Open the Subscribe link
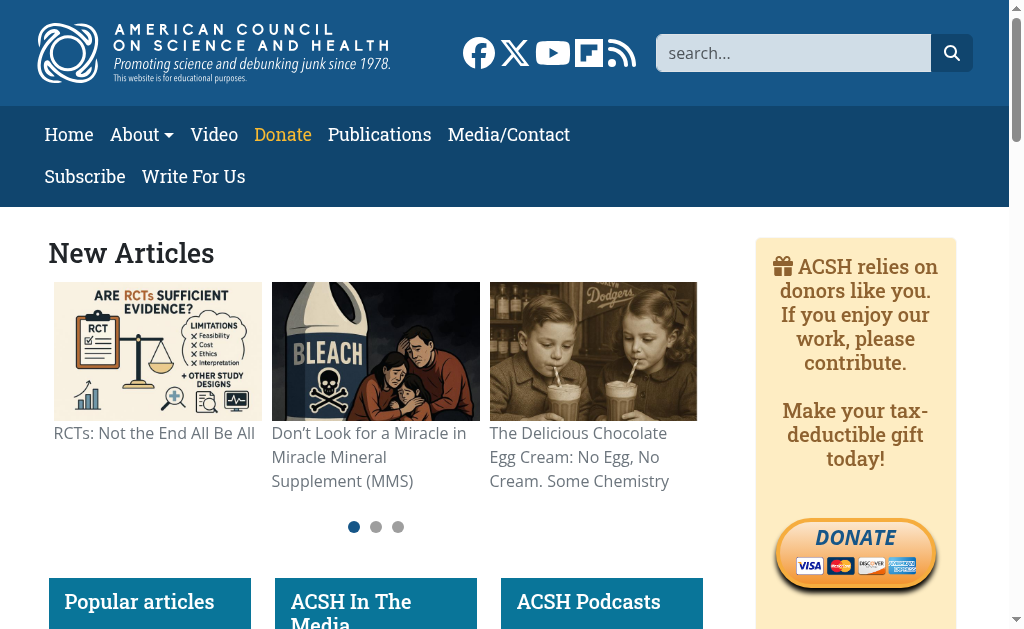1024x629 pixels. tap(85, 177)
